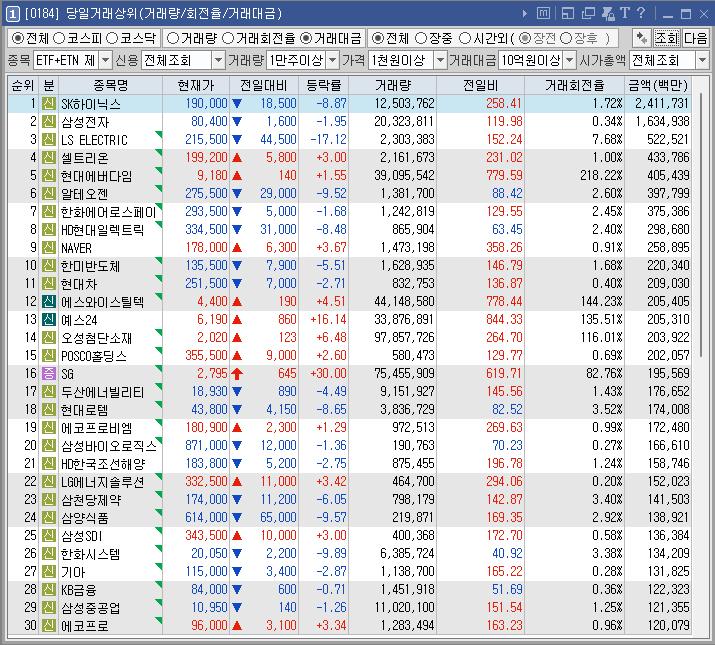Screen dimensions: 715x645
Task: Select the 장중 session radio button
Action: coord(421,38)
